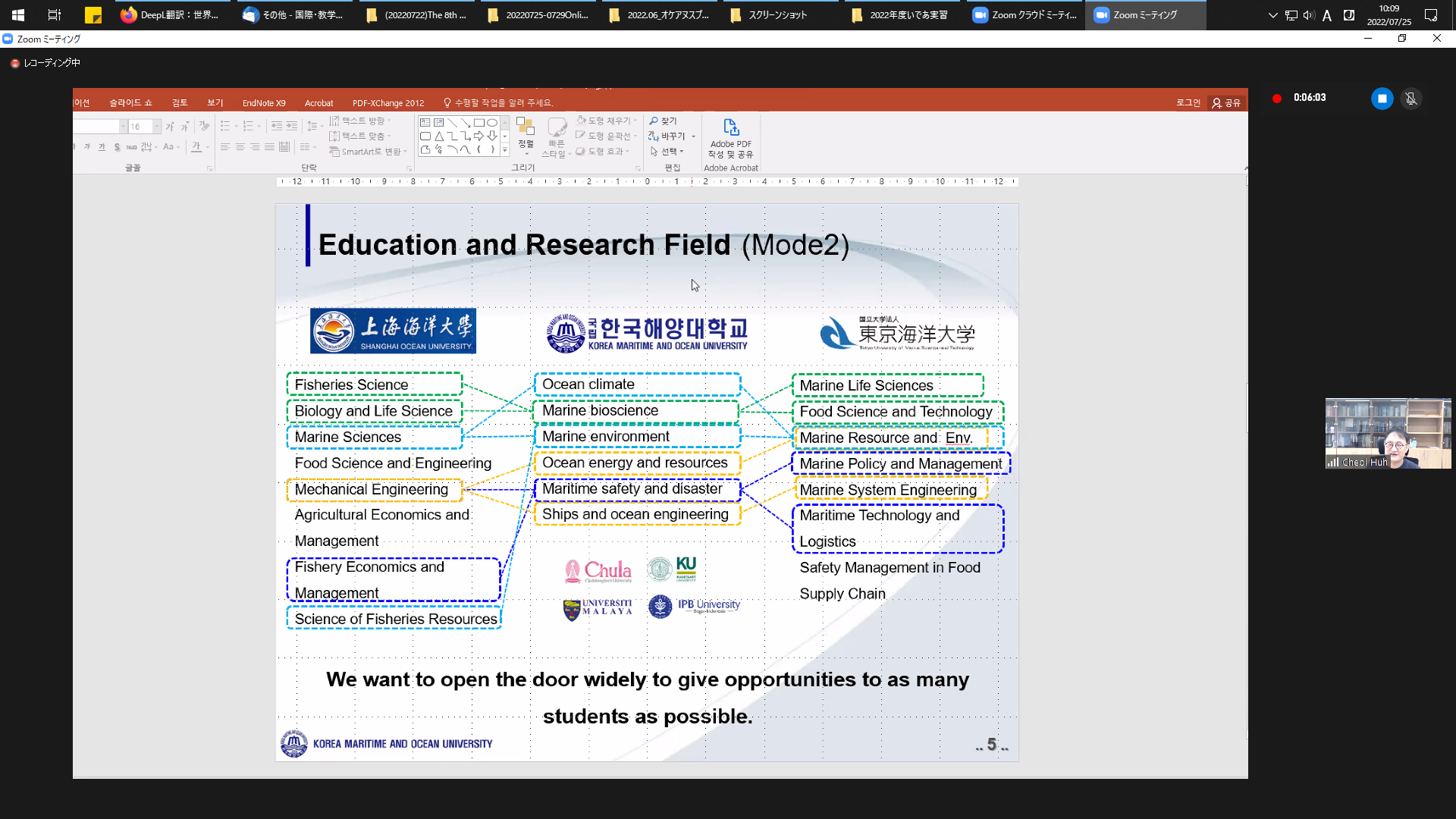Screen dimensions: 1456x819
Task: Open the Find tool in editing group
Action: [664, 121]
